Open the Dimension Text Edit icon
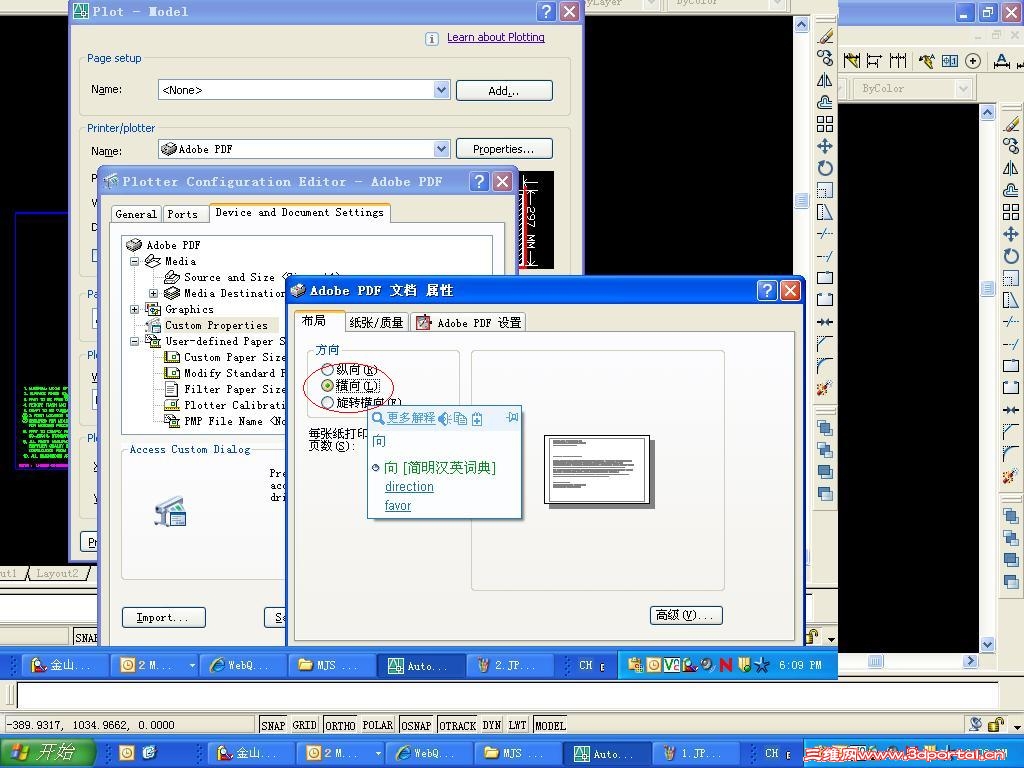This screenshot has height=768, width=1024. pos(1001,61)
